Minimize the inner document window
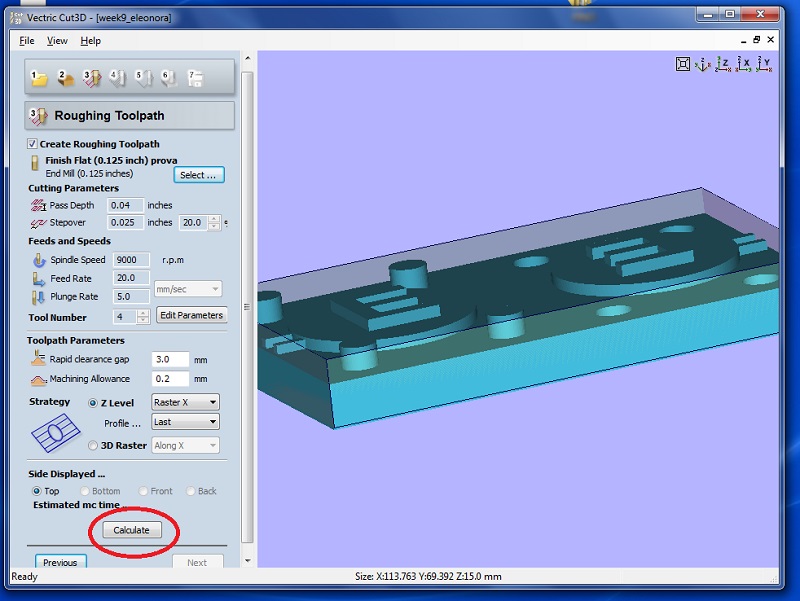Viewport: 800px width, 601px height. pyautogui.click(x=743, y=40)
